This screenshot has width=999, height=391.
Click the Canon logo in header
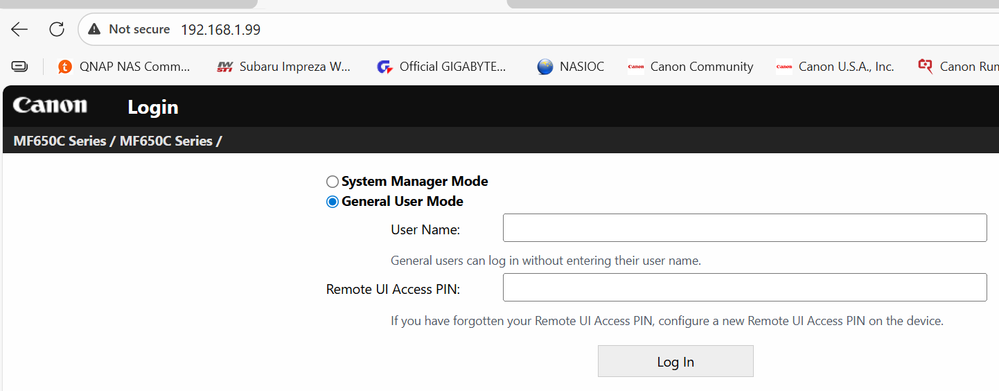(x=50, y=106)
